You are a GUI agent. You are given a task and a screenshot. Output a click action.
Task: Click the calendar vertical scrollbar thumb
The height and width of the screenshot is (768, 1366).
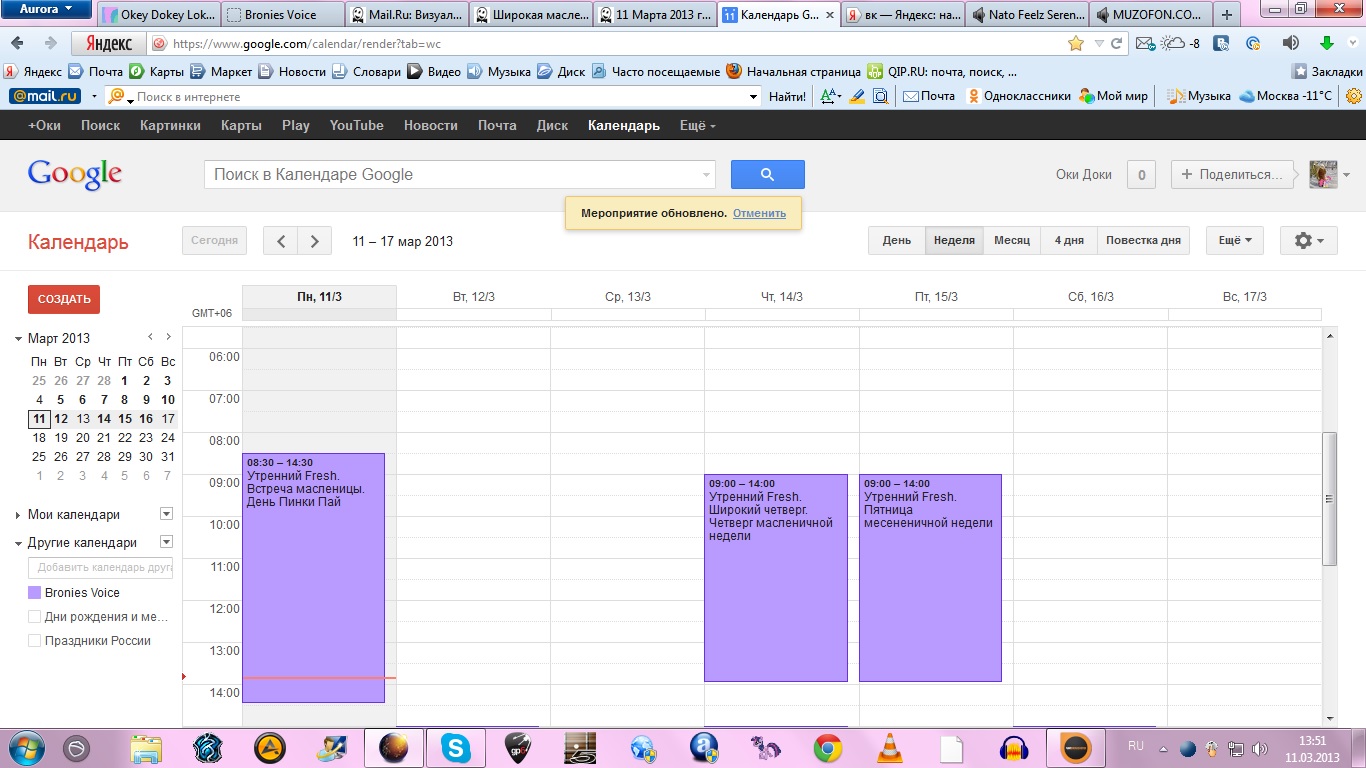click(x=1329, y=499)
